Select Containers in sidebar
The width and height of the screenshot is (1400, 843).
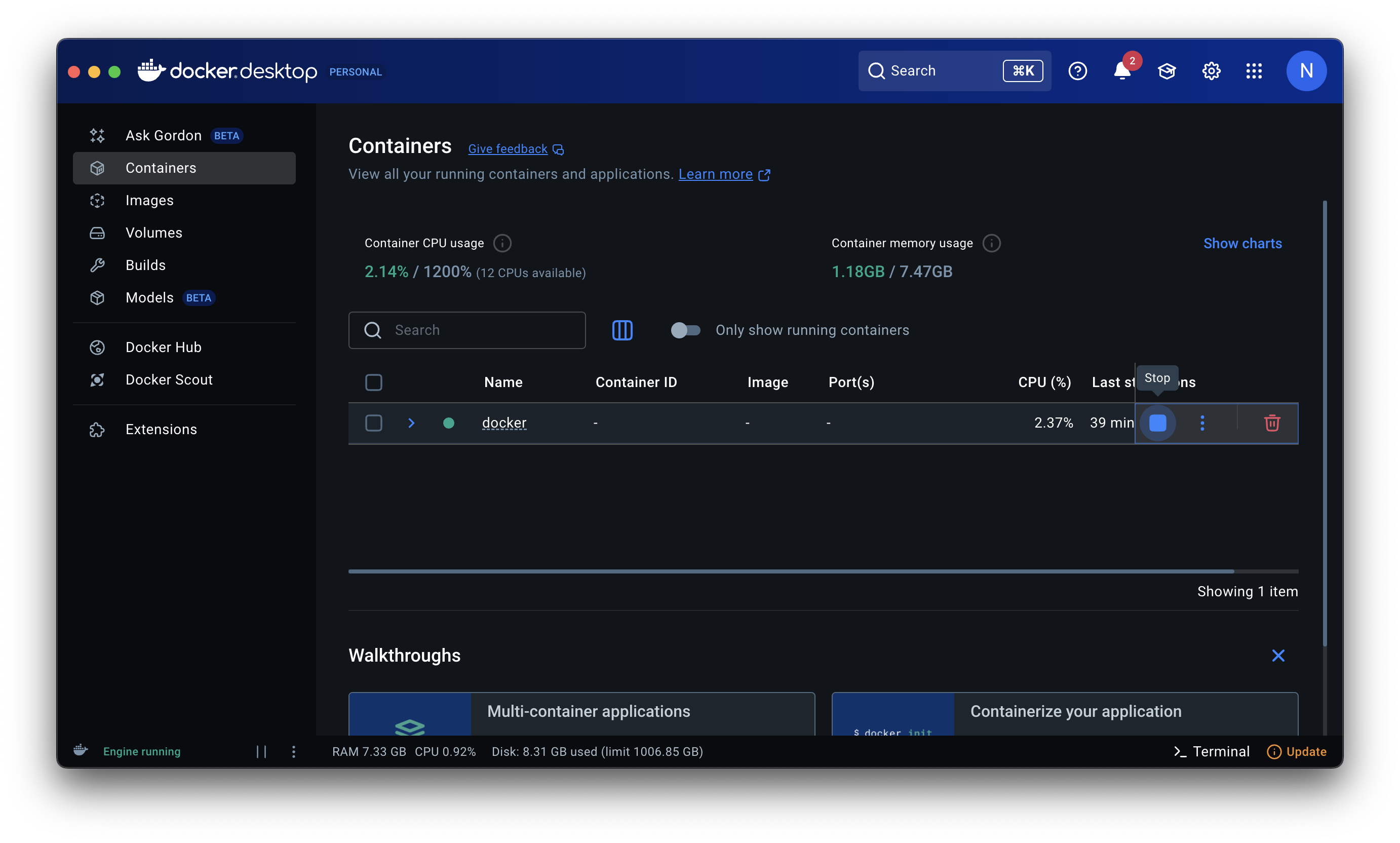pos(184,168)
